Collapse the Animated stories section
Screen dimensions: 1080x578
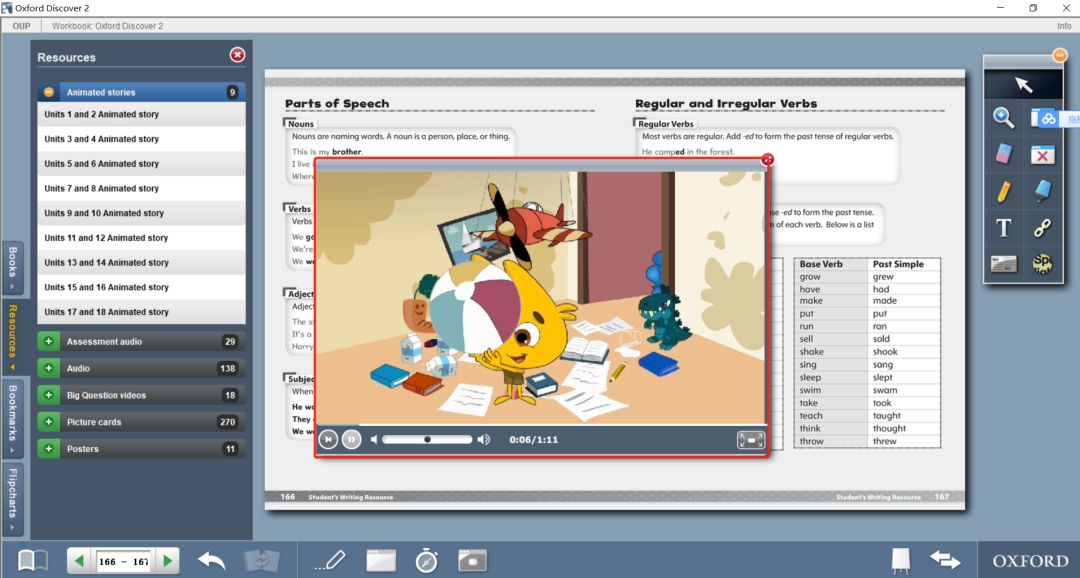[x=48, y=92]
